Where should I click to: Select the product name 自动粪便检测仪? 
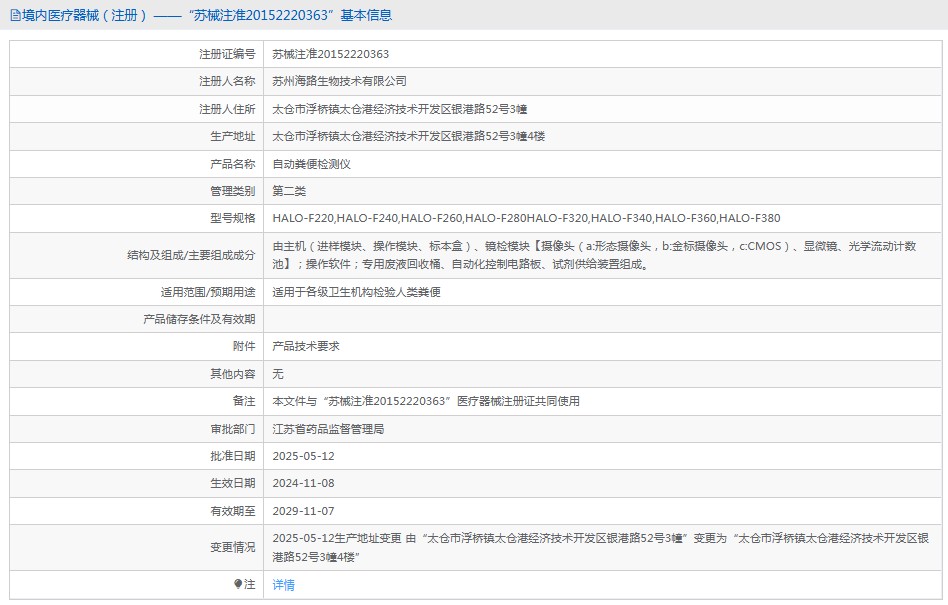tap(312, 164)
